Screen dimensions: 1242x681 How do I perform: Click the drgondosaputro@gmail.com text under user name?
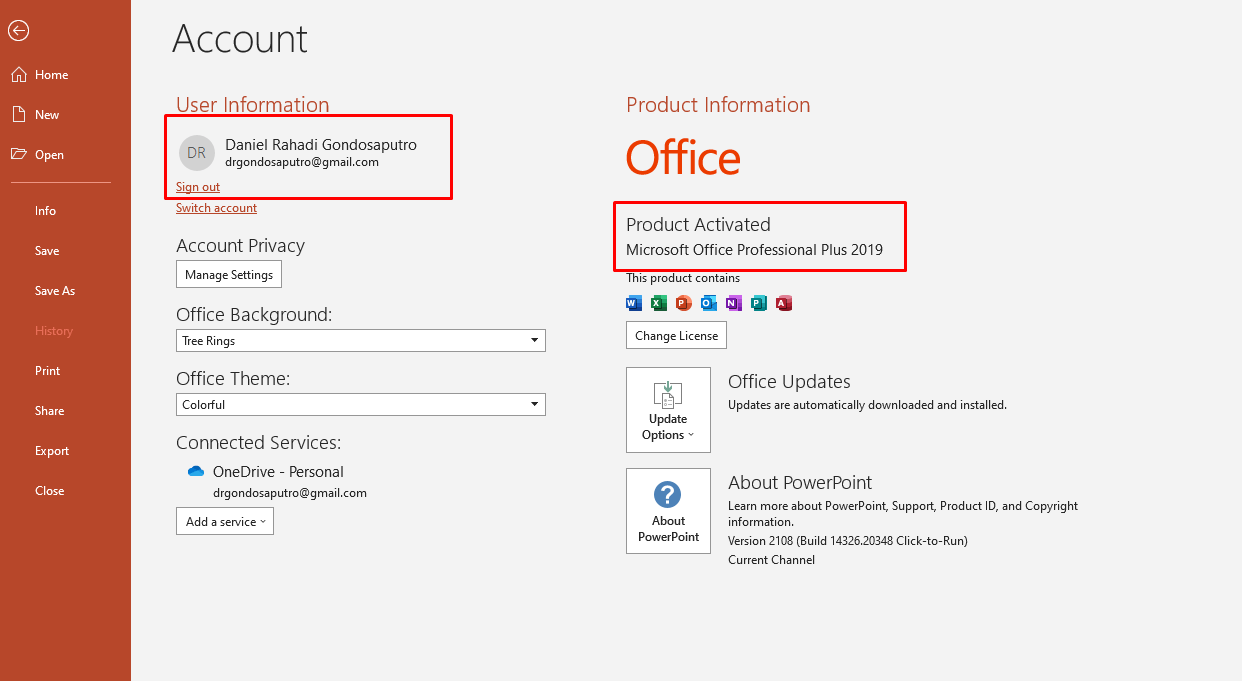(302, 162)
